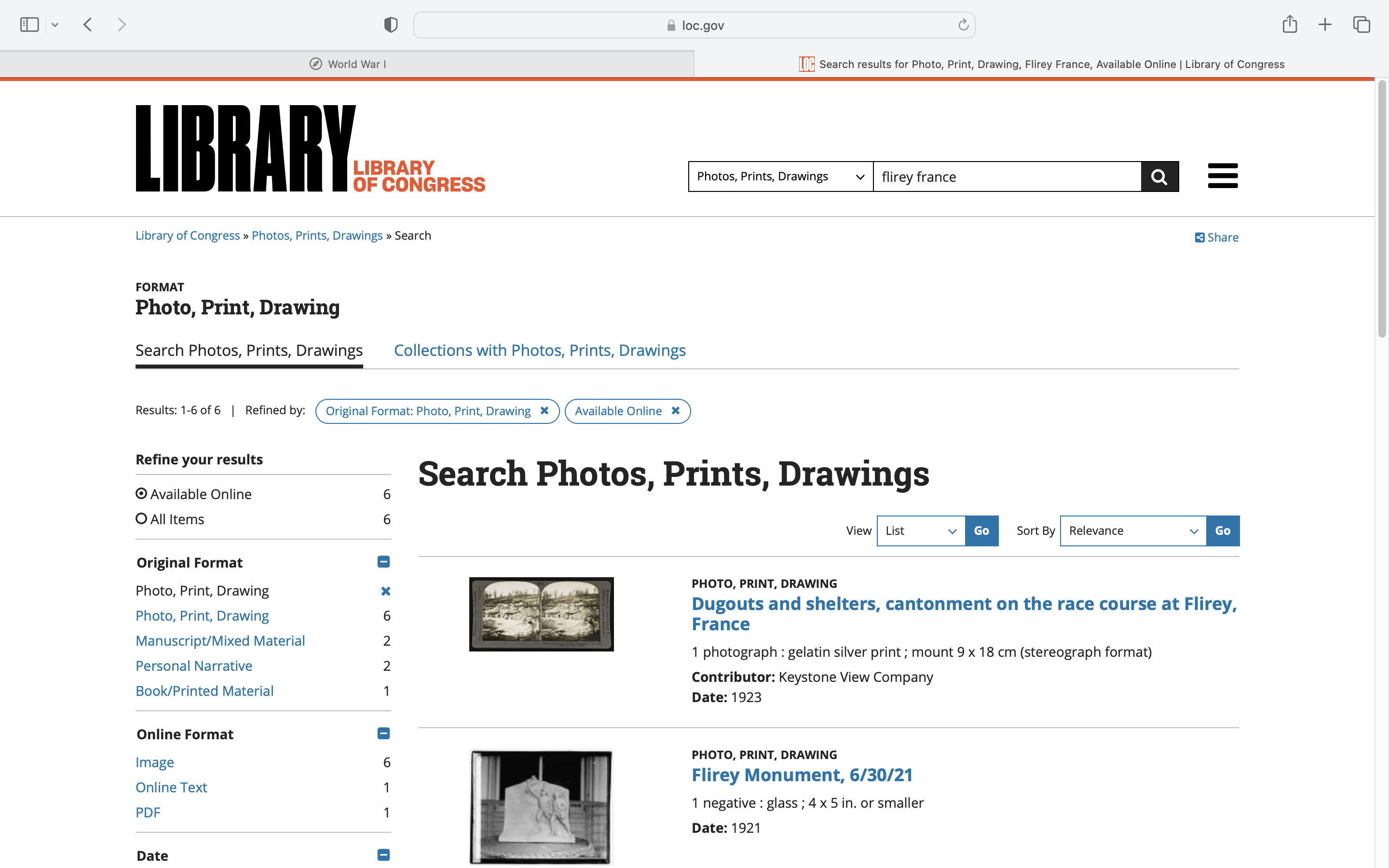The image size is (1389, 868).
Task: Remove the Available Online filter chip
Action: pos(676,410)
